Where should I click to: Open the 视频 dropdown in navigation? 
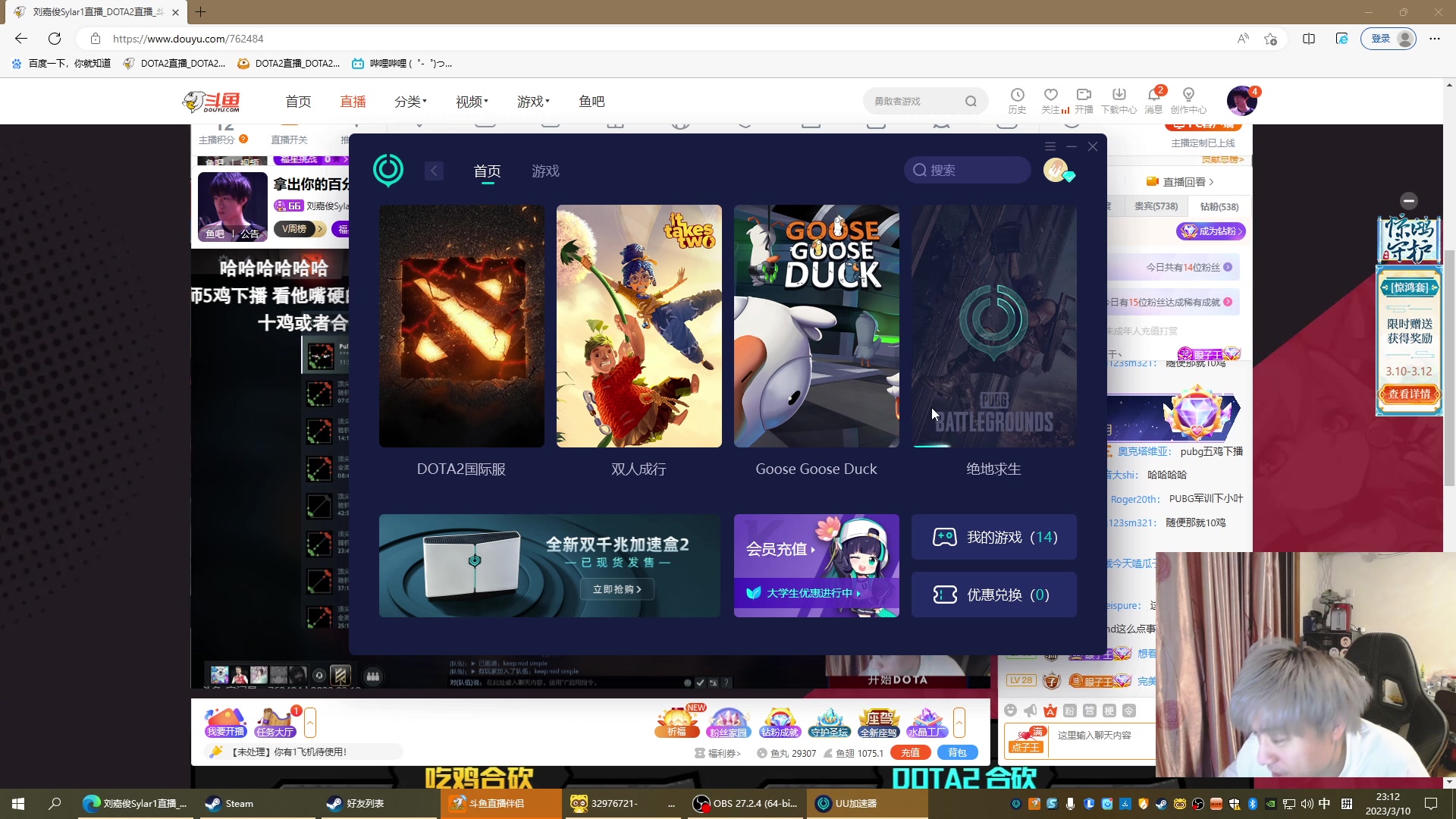[x=470, y=101]
